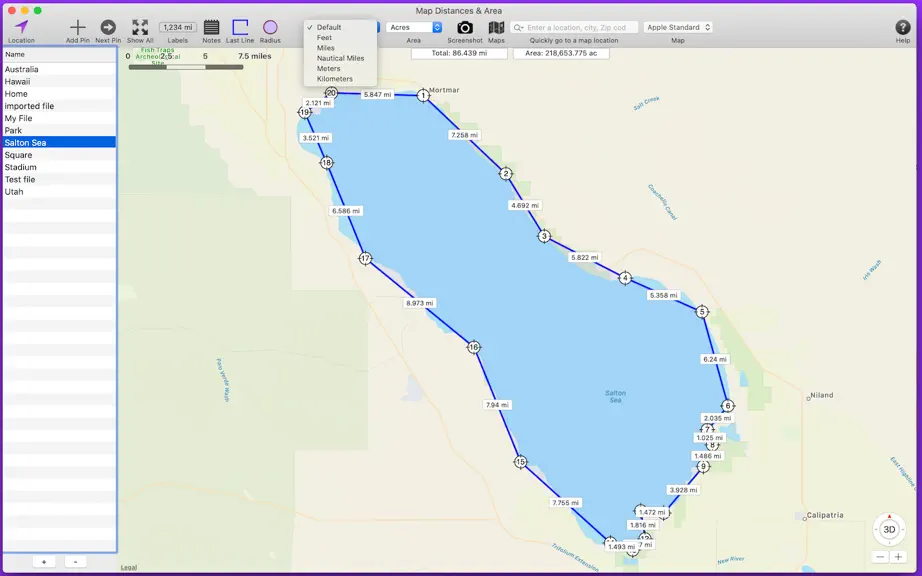The image size is (922, 576).
Task: Click the plus button below file list
Action: pyautogui.click(x=44, y=562)
